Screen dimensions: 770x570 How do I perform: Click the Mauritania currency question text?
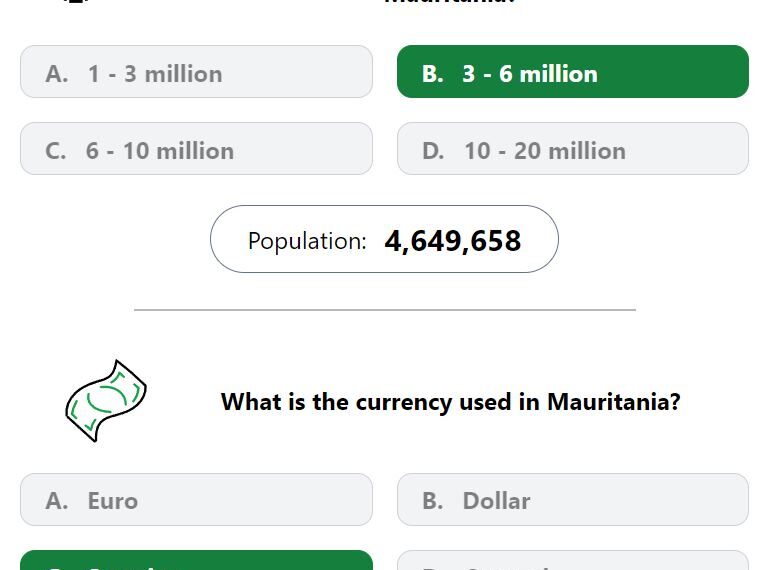(x=451, y=402)
